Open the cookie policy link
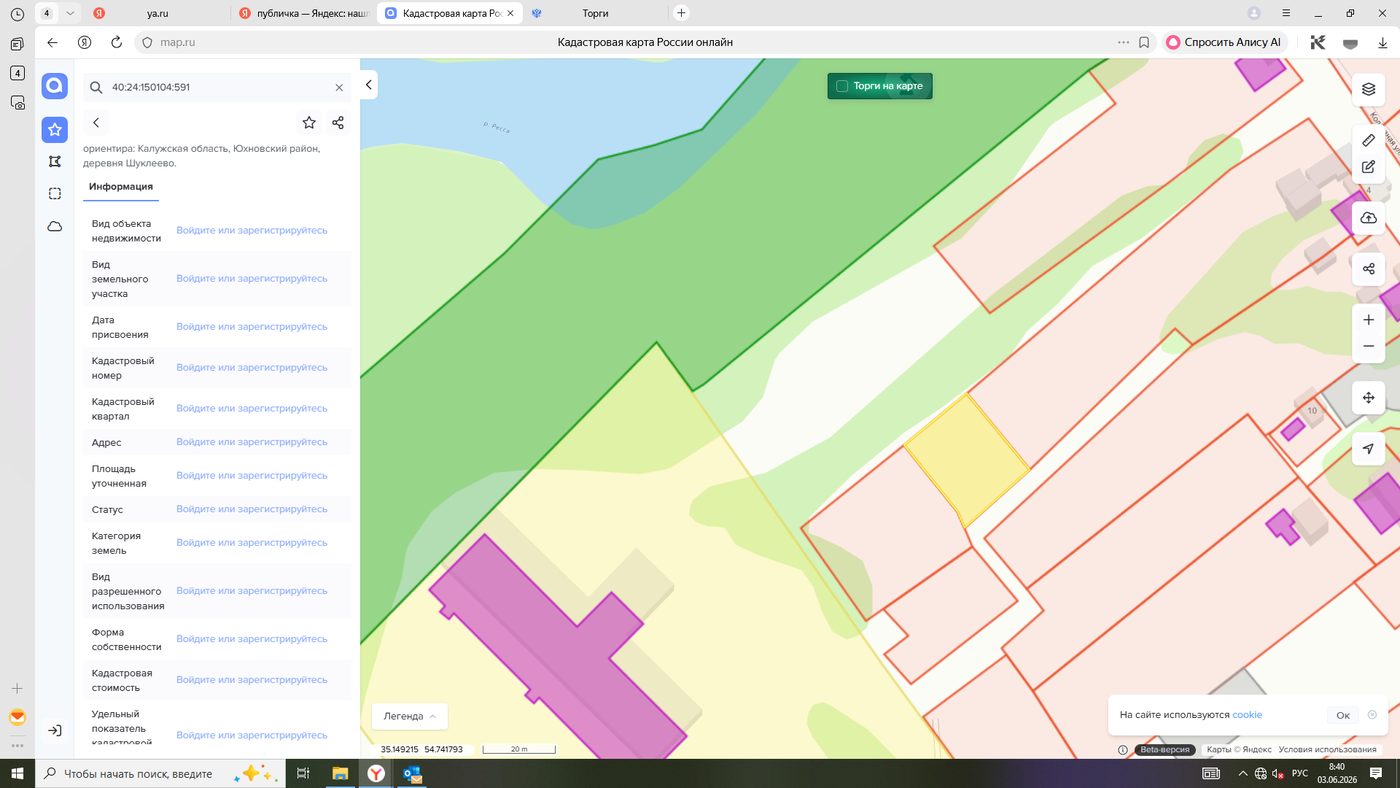1400x788 pixels. pyautogui.click(x=1247, y=715)
